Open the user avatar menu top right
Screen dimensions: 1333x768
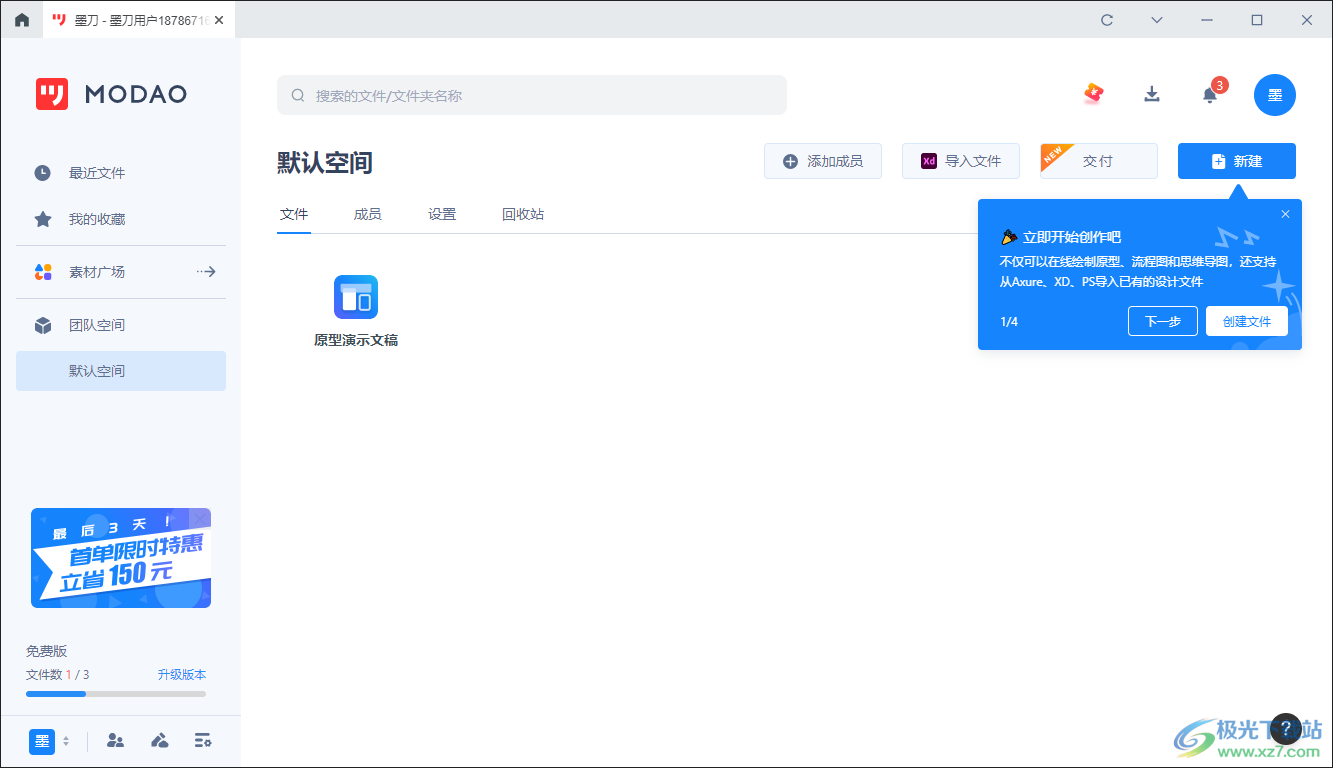[x=1274, y=94]
